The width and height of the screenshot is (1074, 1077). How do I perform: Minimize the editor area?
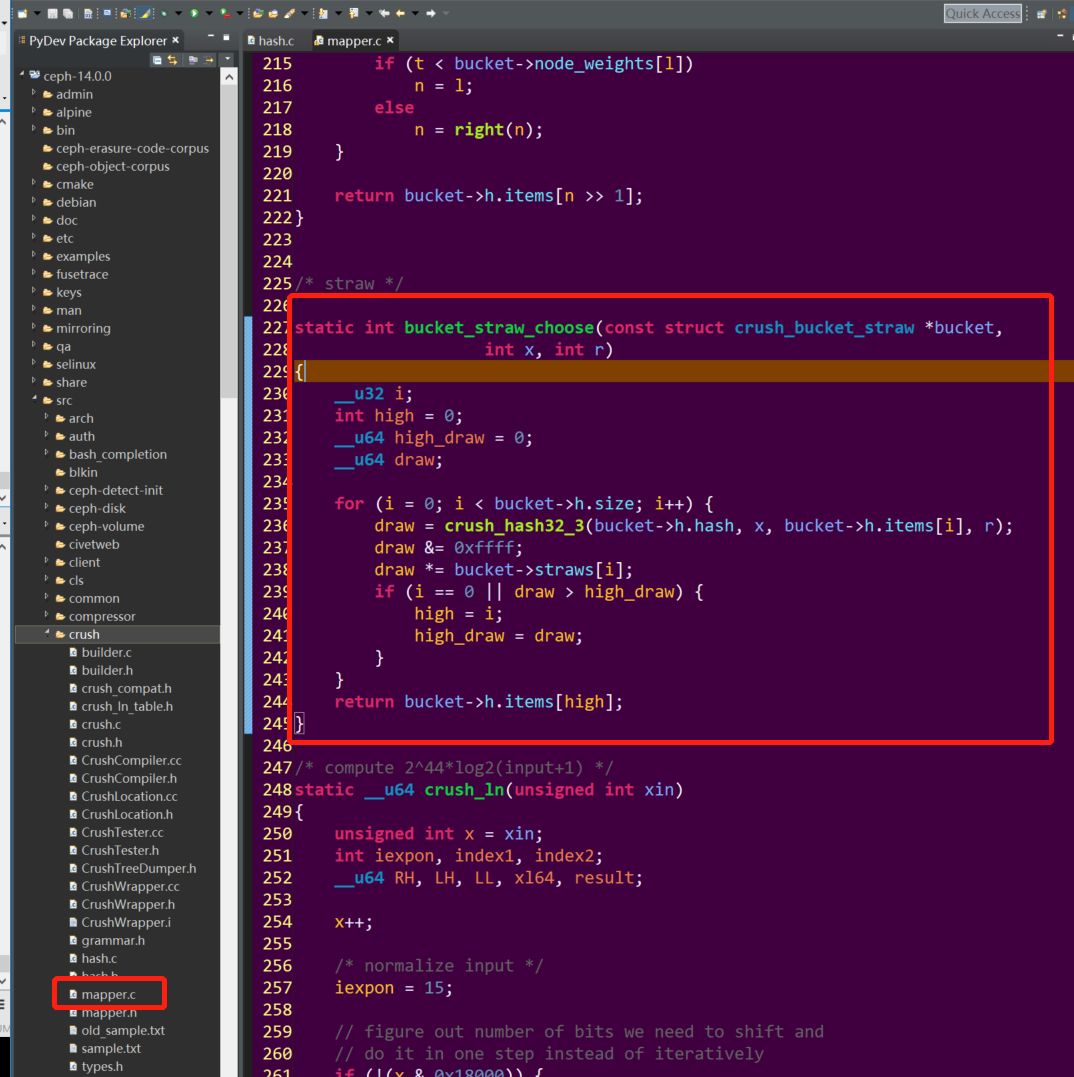pyautogui.click(x=1061, y=36)
